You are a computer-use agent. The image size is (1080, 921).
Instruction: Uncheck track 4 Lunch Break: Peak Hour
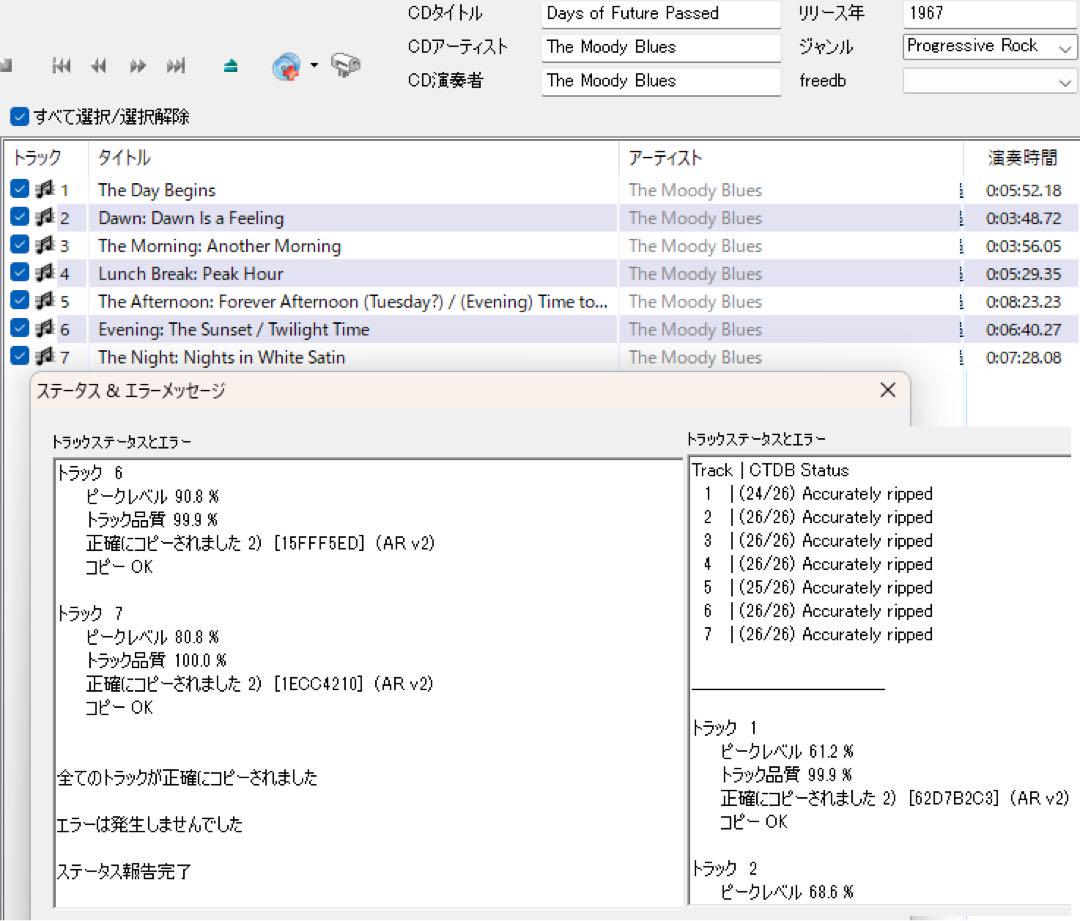coord(20,273)
